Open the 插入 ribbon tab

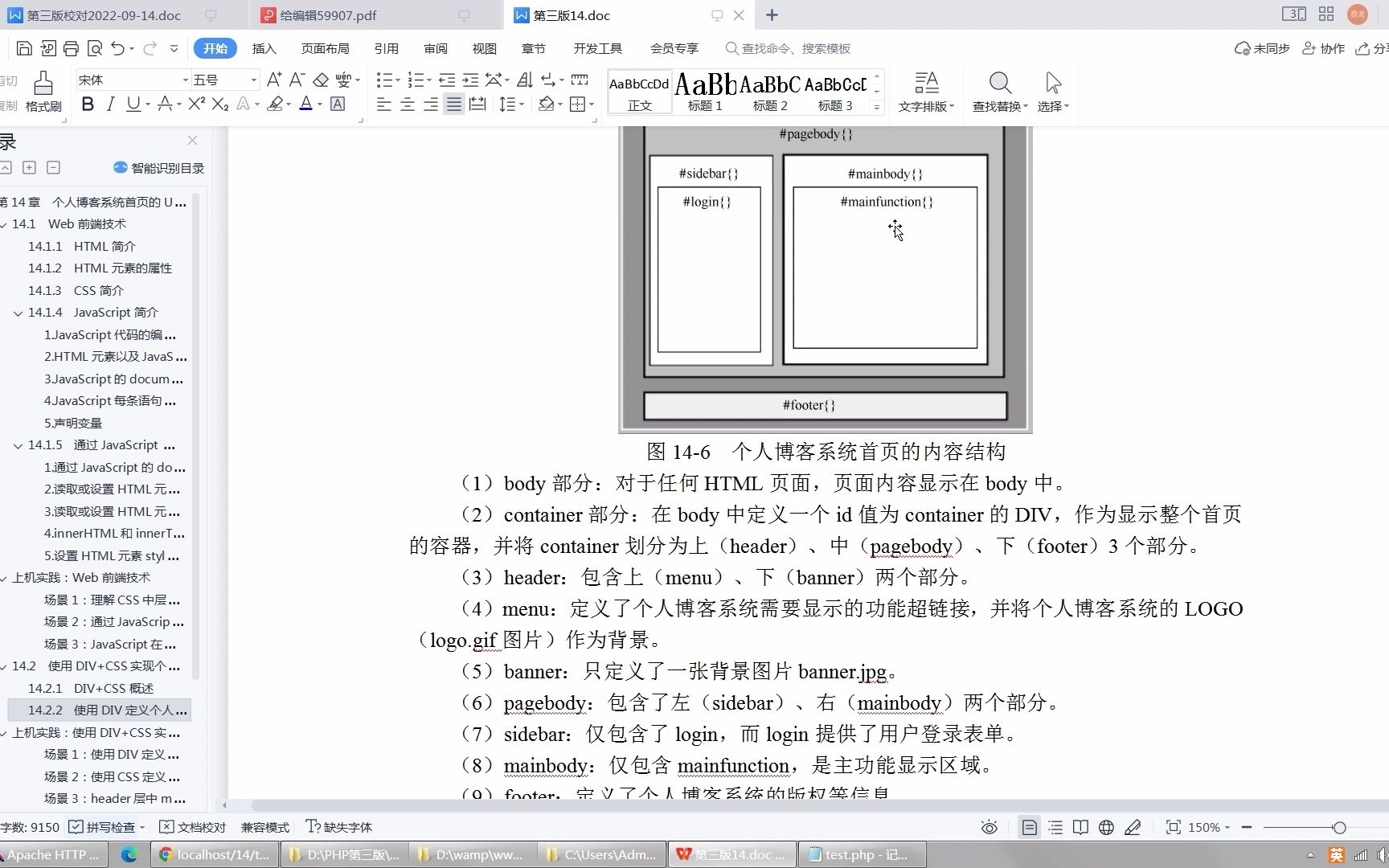[264, 48]
